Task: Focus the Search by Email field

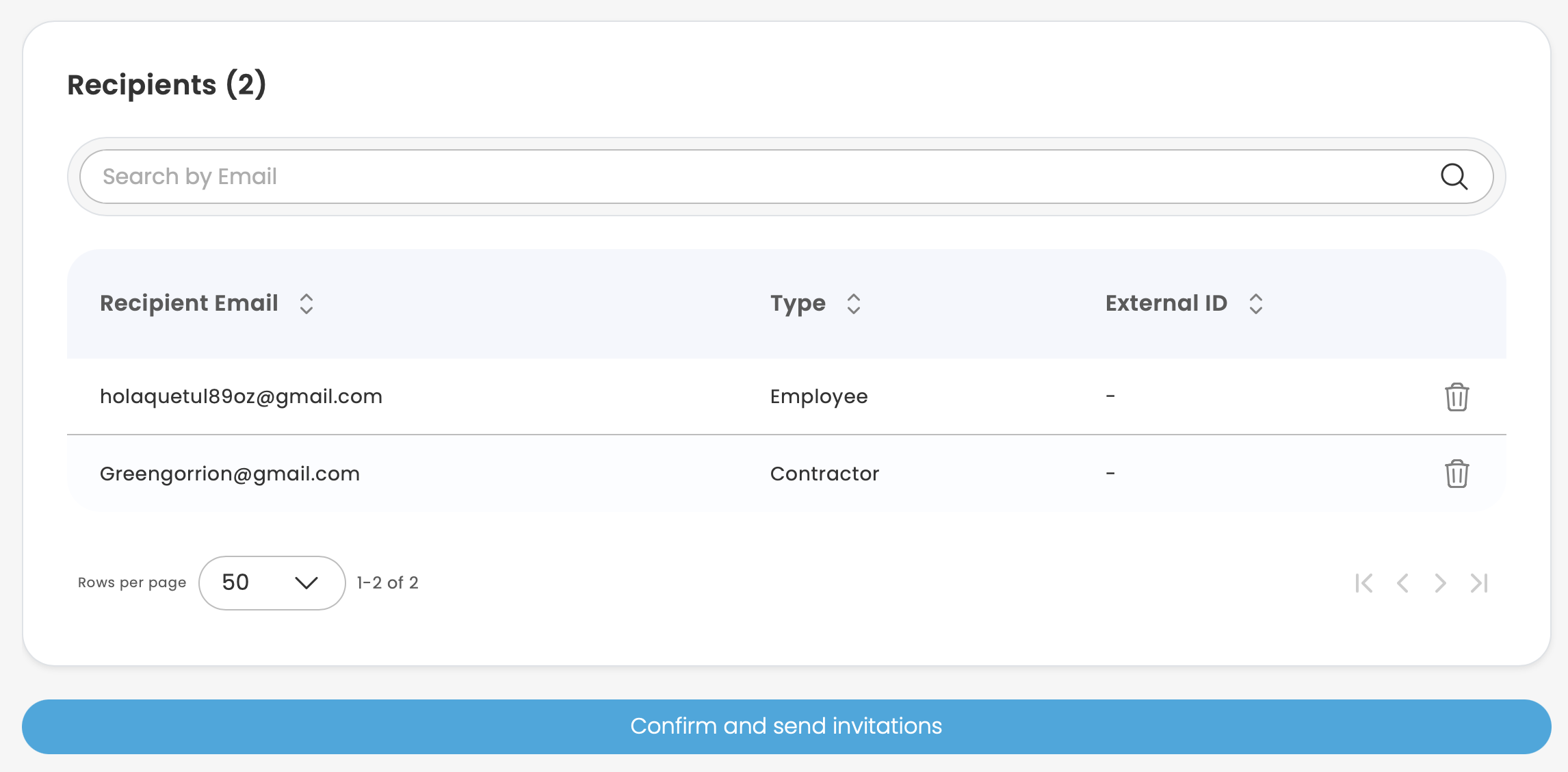Action: (753, 177)
